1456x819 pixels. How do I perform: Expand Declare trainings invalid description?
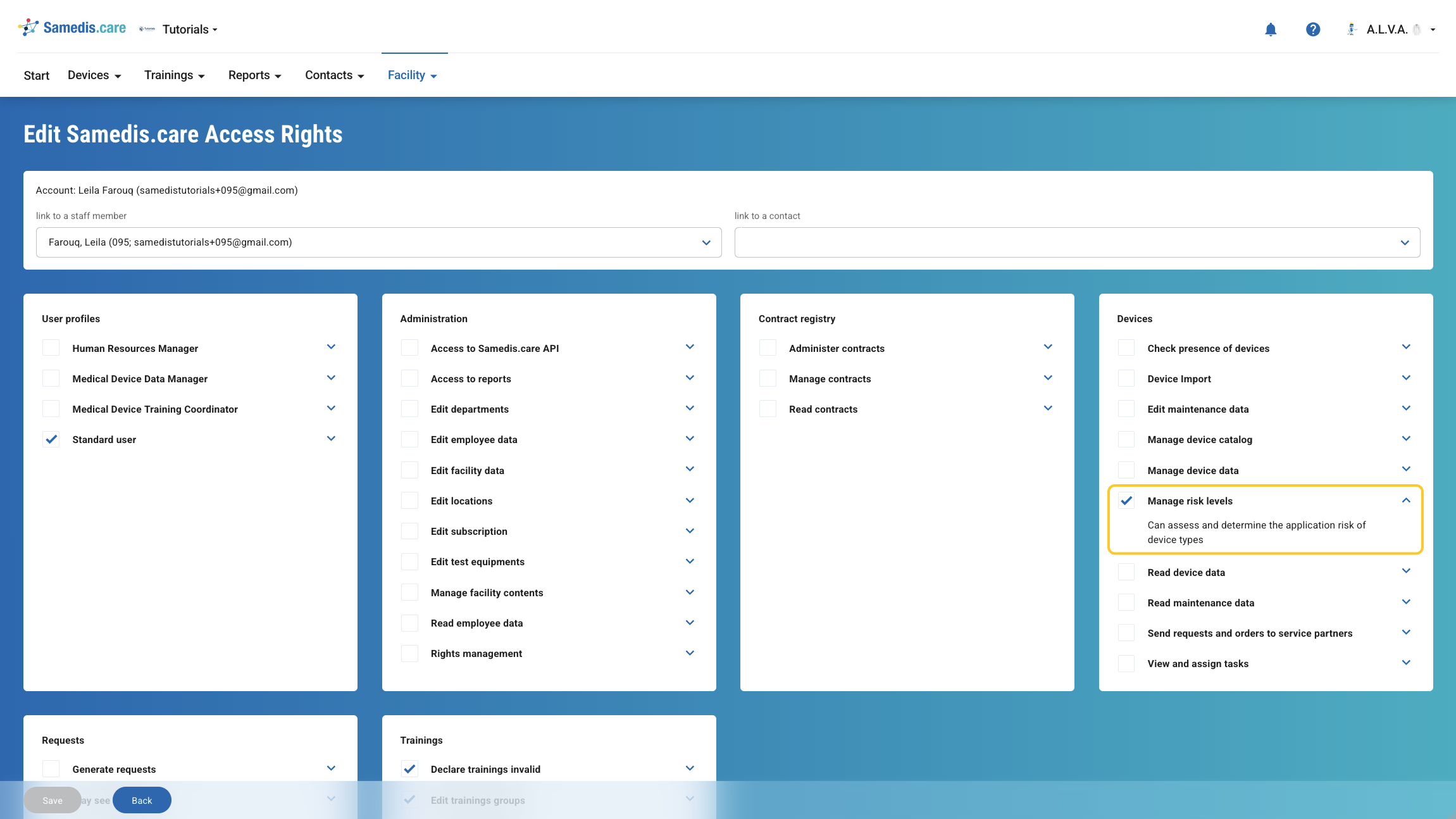pyautogui.click(x=690, y=768)
